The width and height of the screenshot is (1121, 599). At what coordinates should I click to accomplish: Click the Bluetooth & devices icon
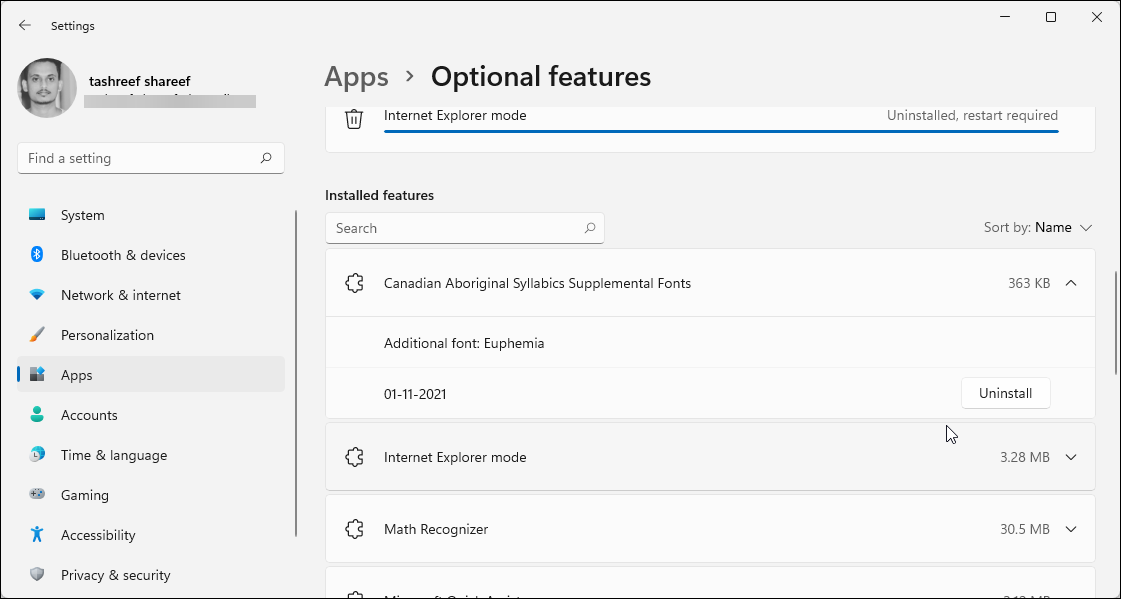pyautogui.click(x=37, y=255)
